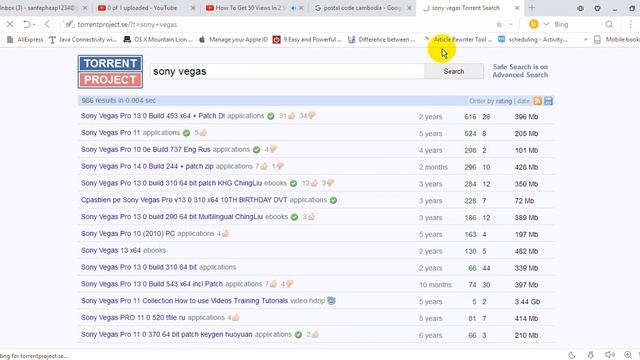Close the '0 of 1 uploaded - YouTube' tab
Screen dimensions: 640x360
[193, 8]
